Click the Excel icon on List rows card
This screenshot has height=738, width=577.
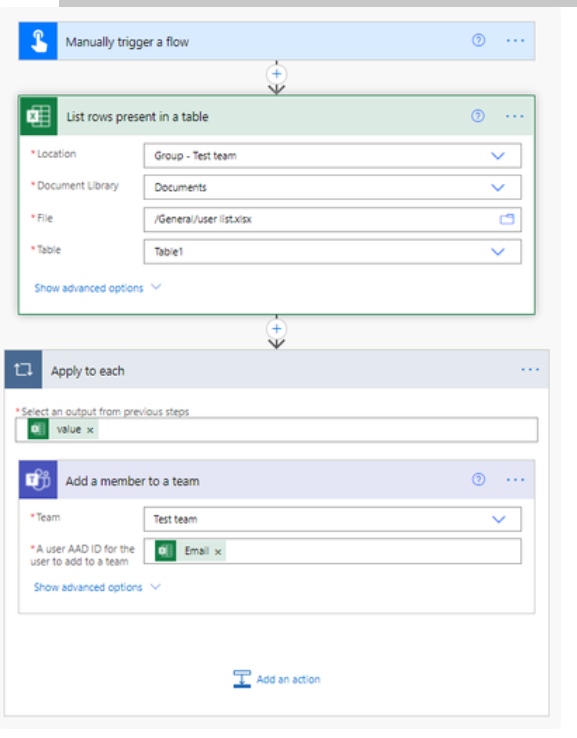pos(39,116)
